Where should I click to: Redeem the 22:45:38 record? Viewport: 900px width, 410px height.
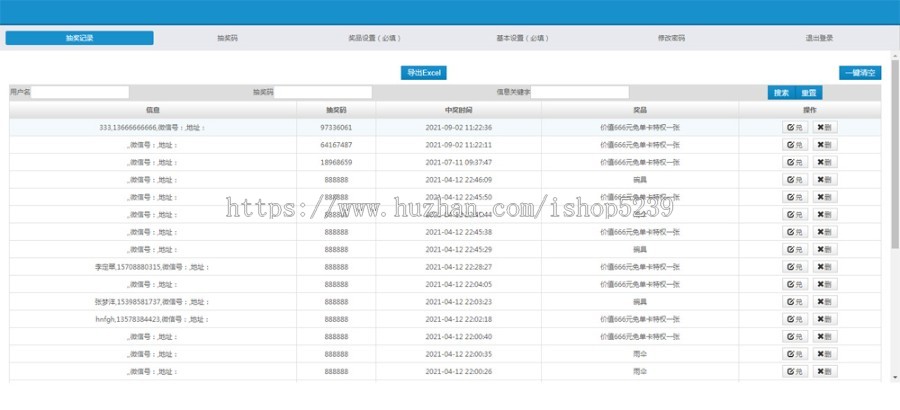point(796,232)
